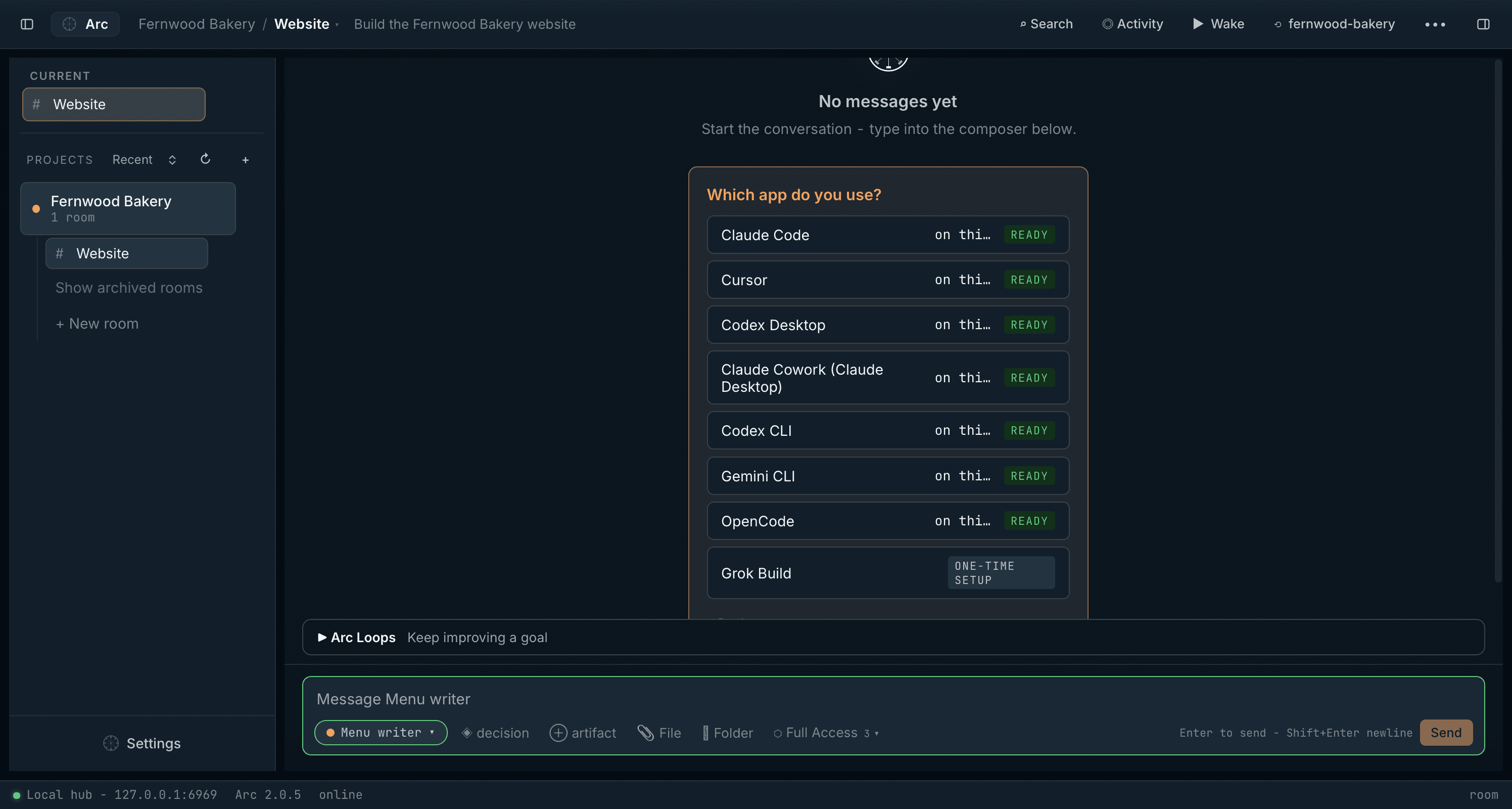
Task: Open Search in the top bar
Action: tap(1047, 24)
